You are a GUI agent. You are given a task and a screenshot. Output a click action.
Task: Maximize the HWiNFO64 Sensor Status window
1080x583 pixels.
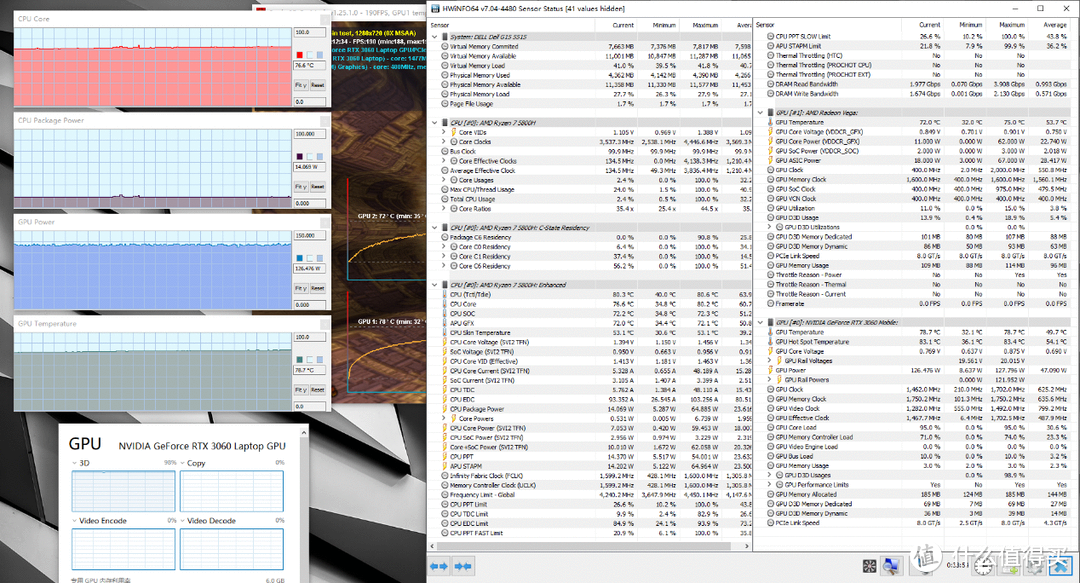1040,8
